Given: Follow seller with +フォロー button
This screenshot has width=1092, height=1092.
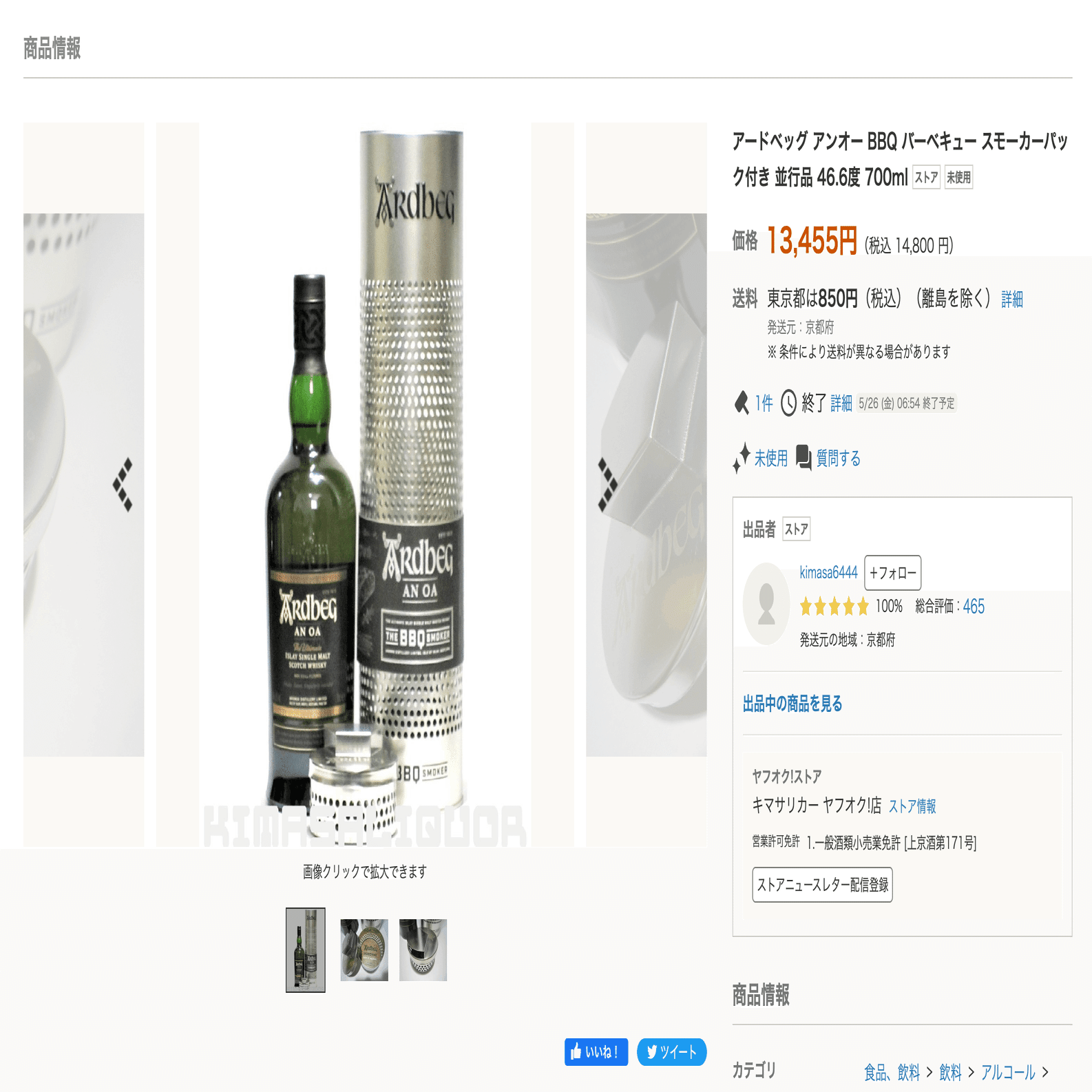Looking at the screenshot, I should 892,573.
